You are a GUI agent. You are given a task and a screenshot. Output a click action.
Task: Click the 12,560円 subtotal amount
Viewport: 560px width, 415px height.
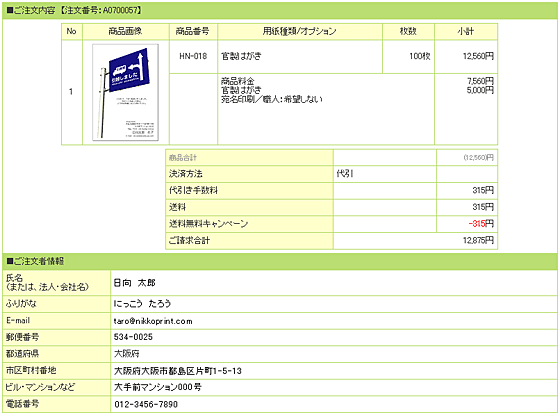(478, 56)
